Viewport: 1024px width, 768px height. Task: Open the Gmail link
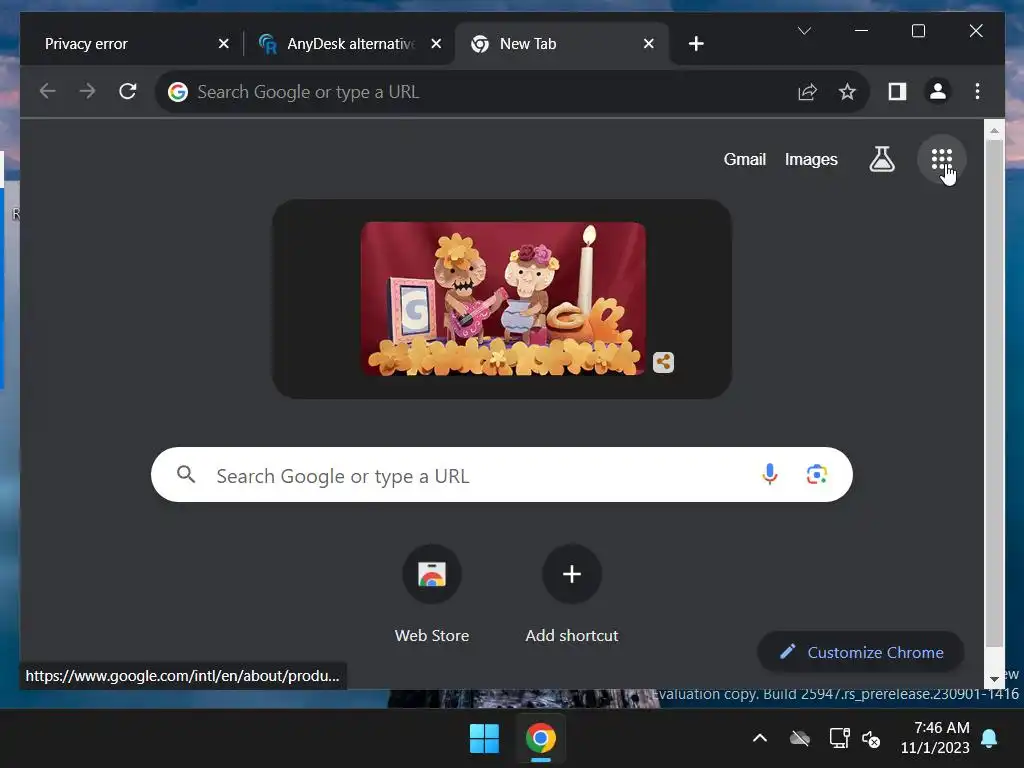(744, 159)
